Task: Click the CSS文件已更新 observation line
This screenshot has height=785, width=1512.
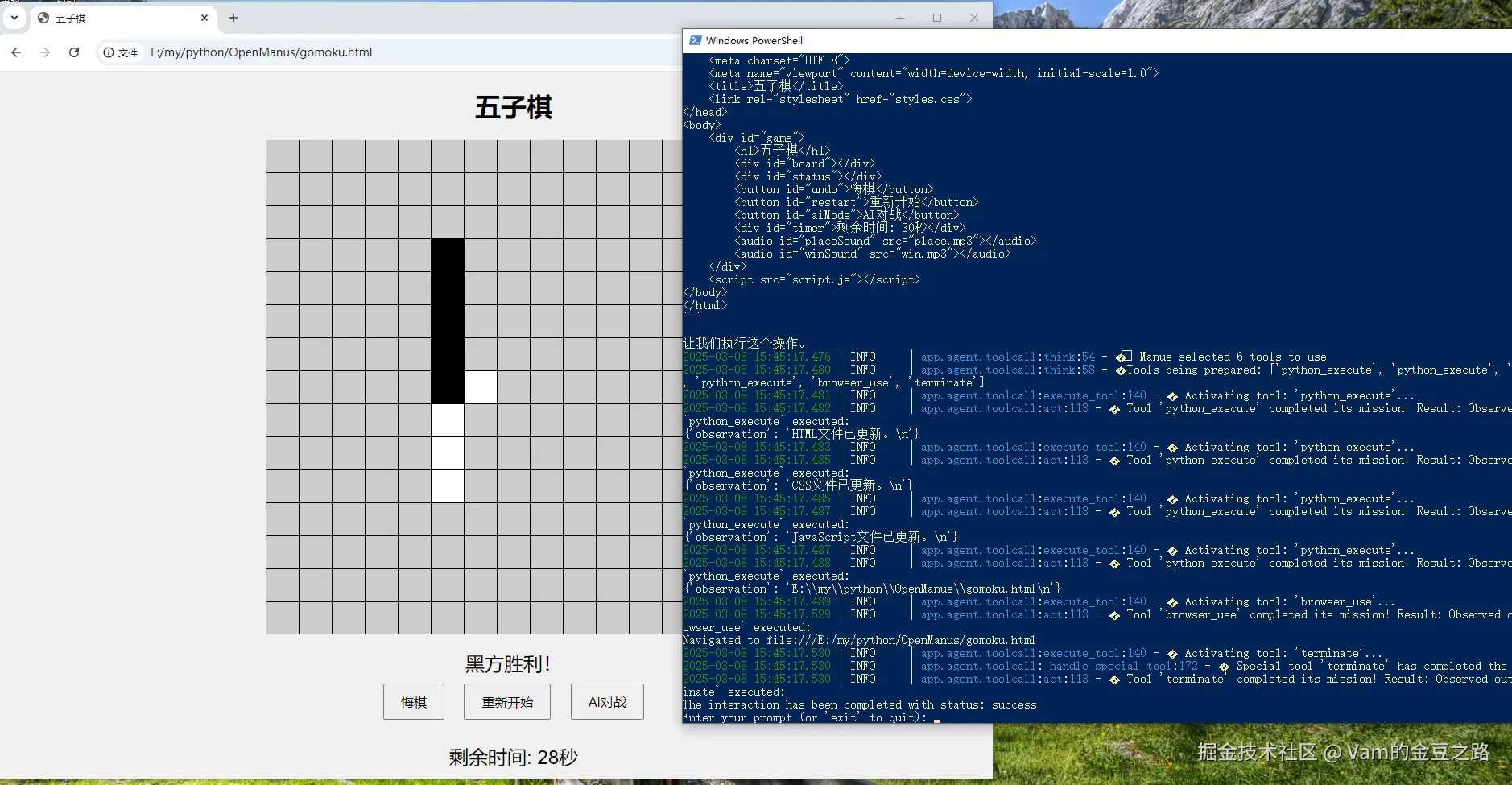Action: (x=799, y=485)
